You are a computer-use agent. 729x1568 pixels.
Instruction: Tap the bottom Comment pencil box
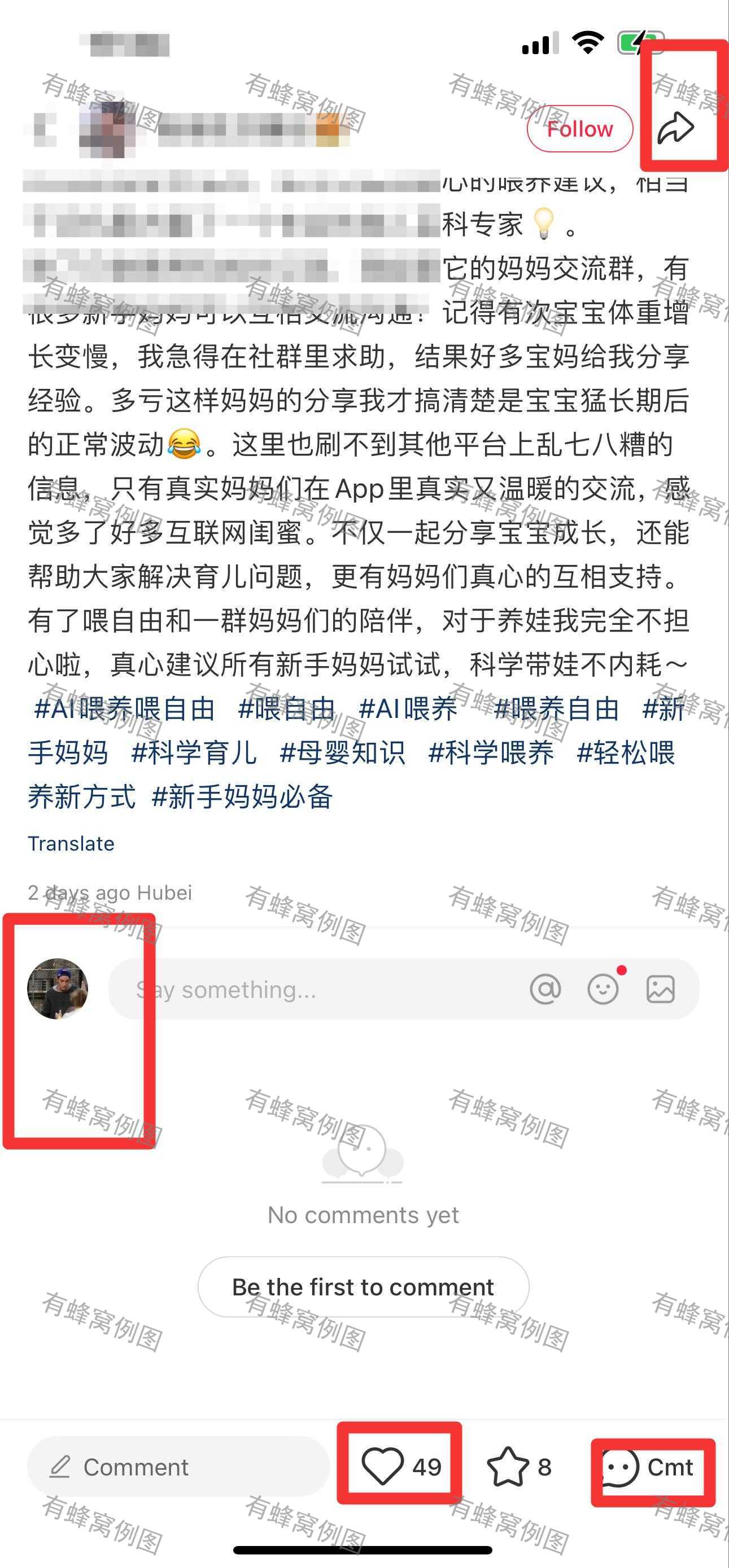[x=178, y=1467]
